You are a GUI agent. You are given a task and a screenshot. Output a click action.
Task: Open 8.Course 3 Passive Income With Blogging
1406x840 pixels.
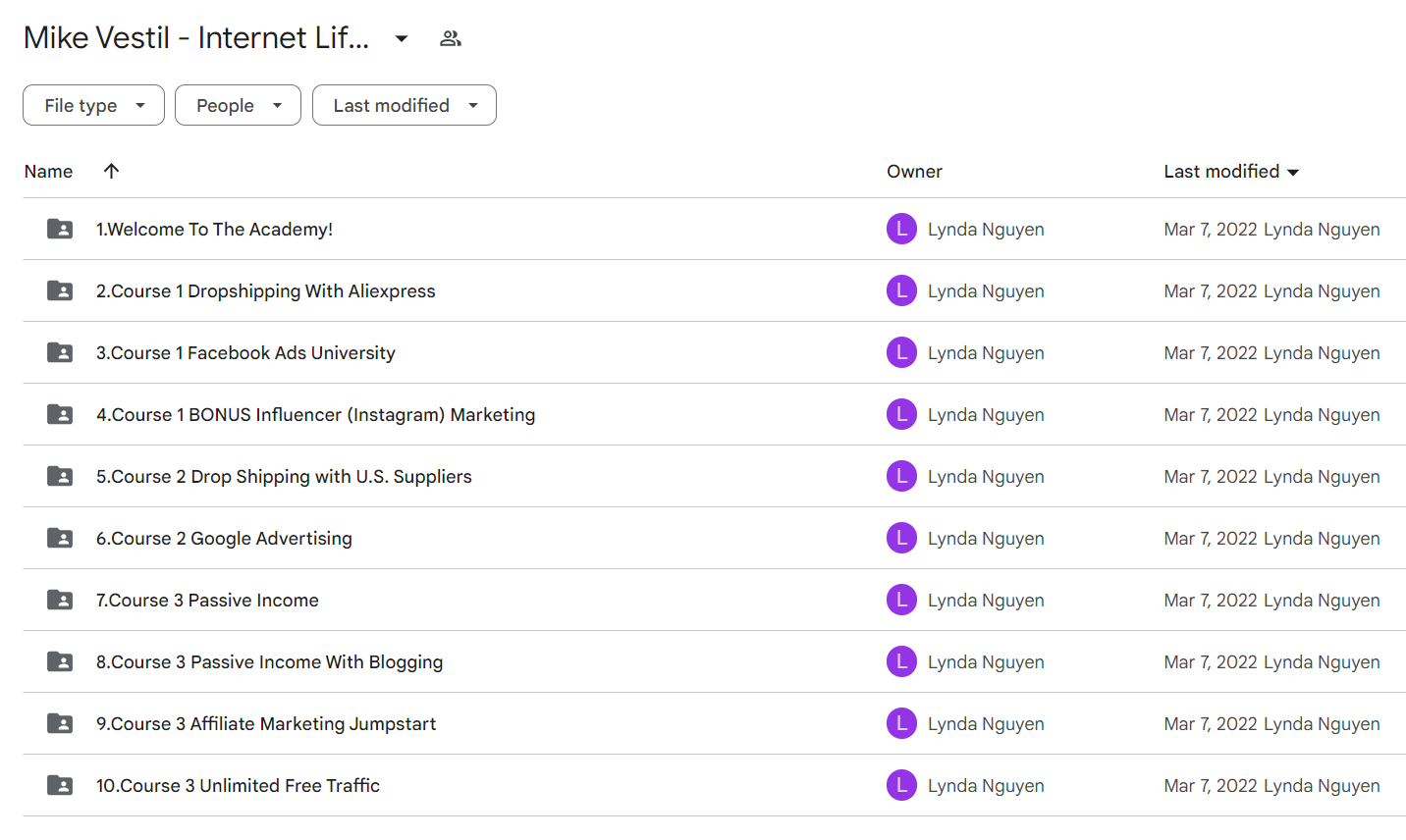point(269,661)
